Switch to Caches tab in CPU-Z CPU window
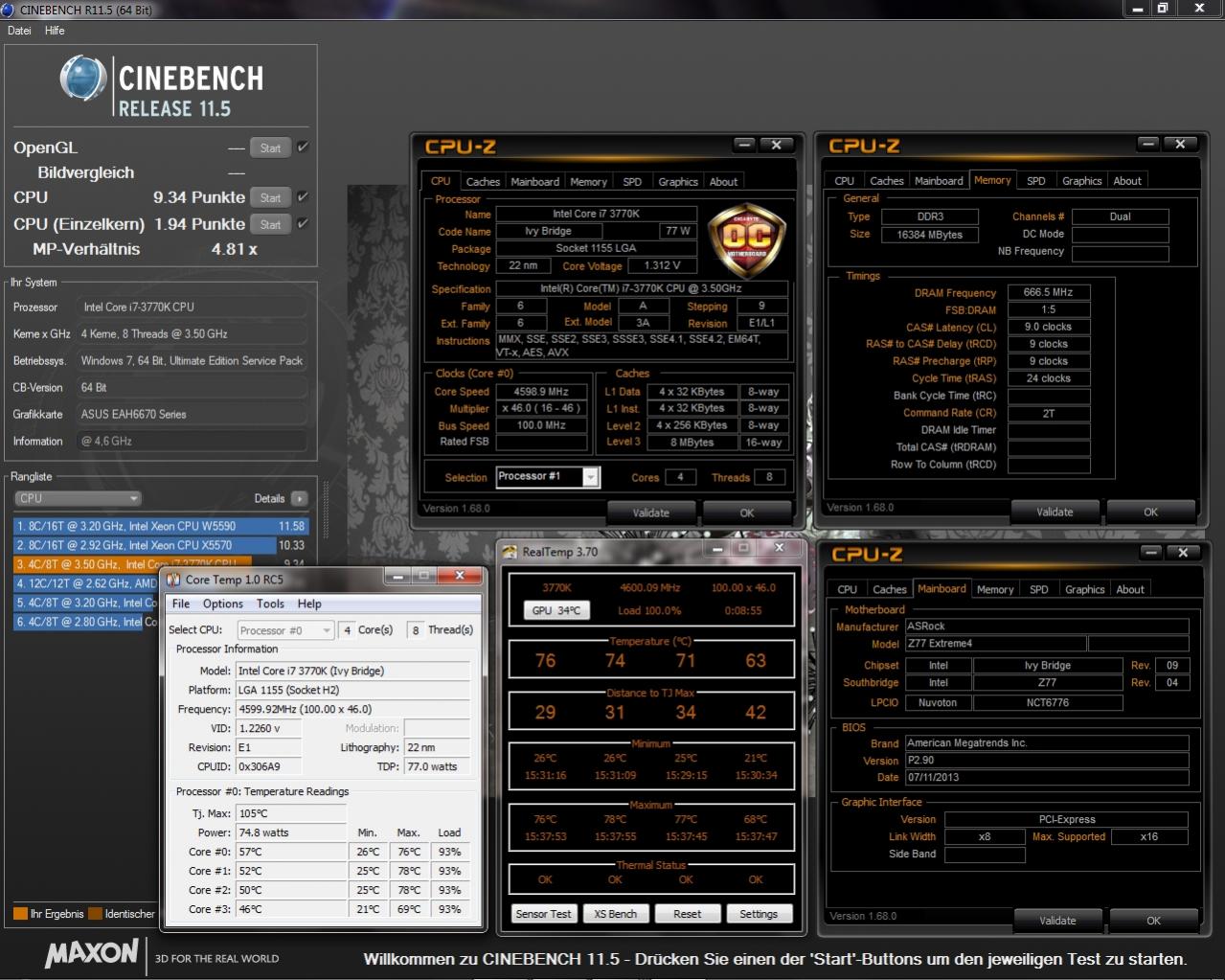1225x980 pixels. coord(483,182)
